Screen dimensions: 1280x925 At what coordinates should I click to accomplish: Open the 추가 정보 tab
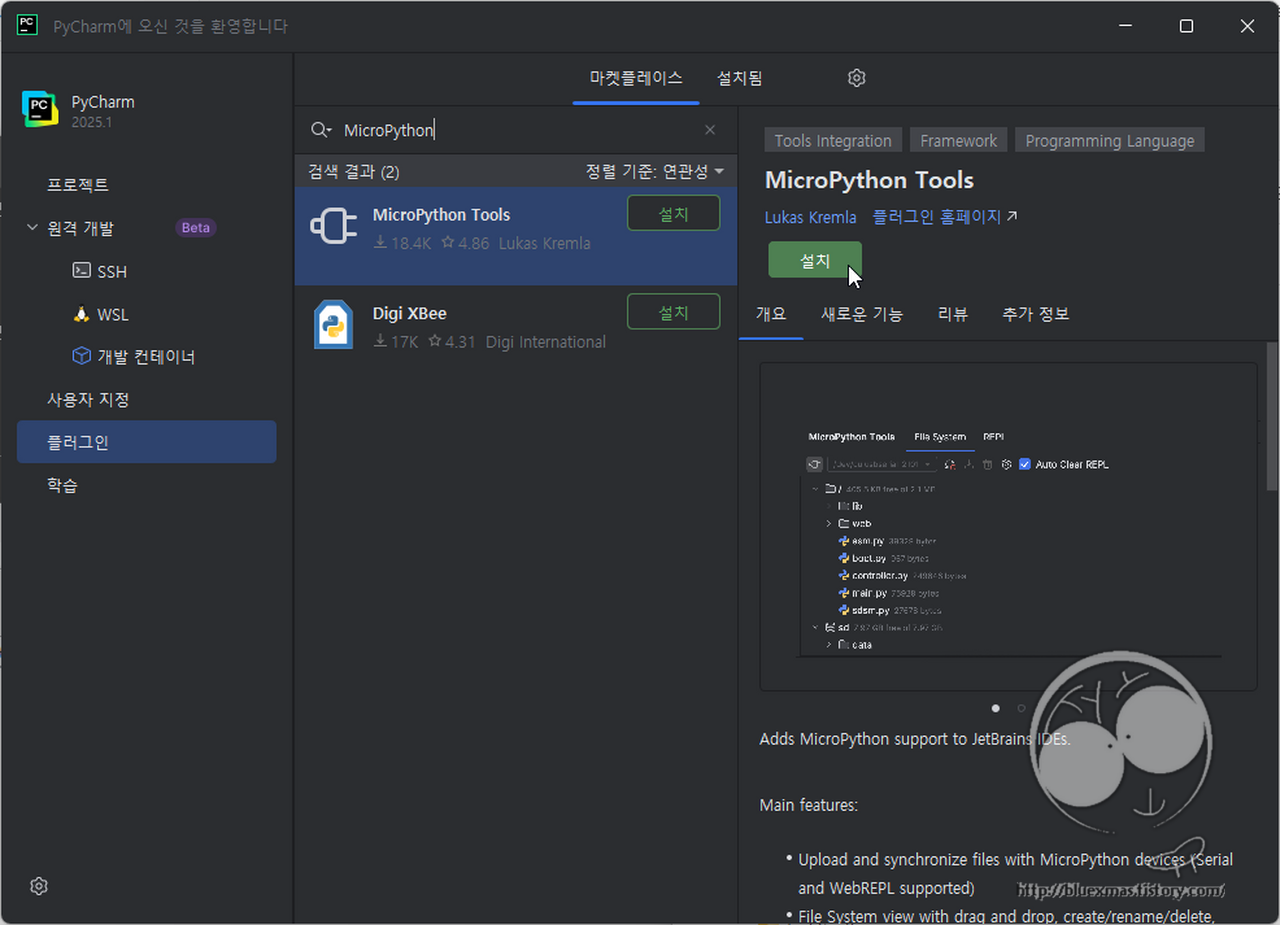1036,314
